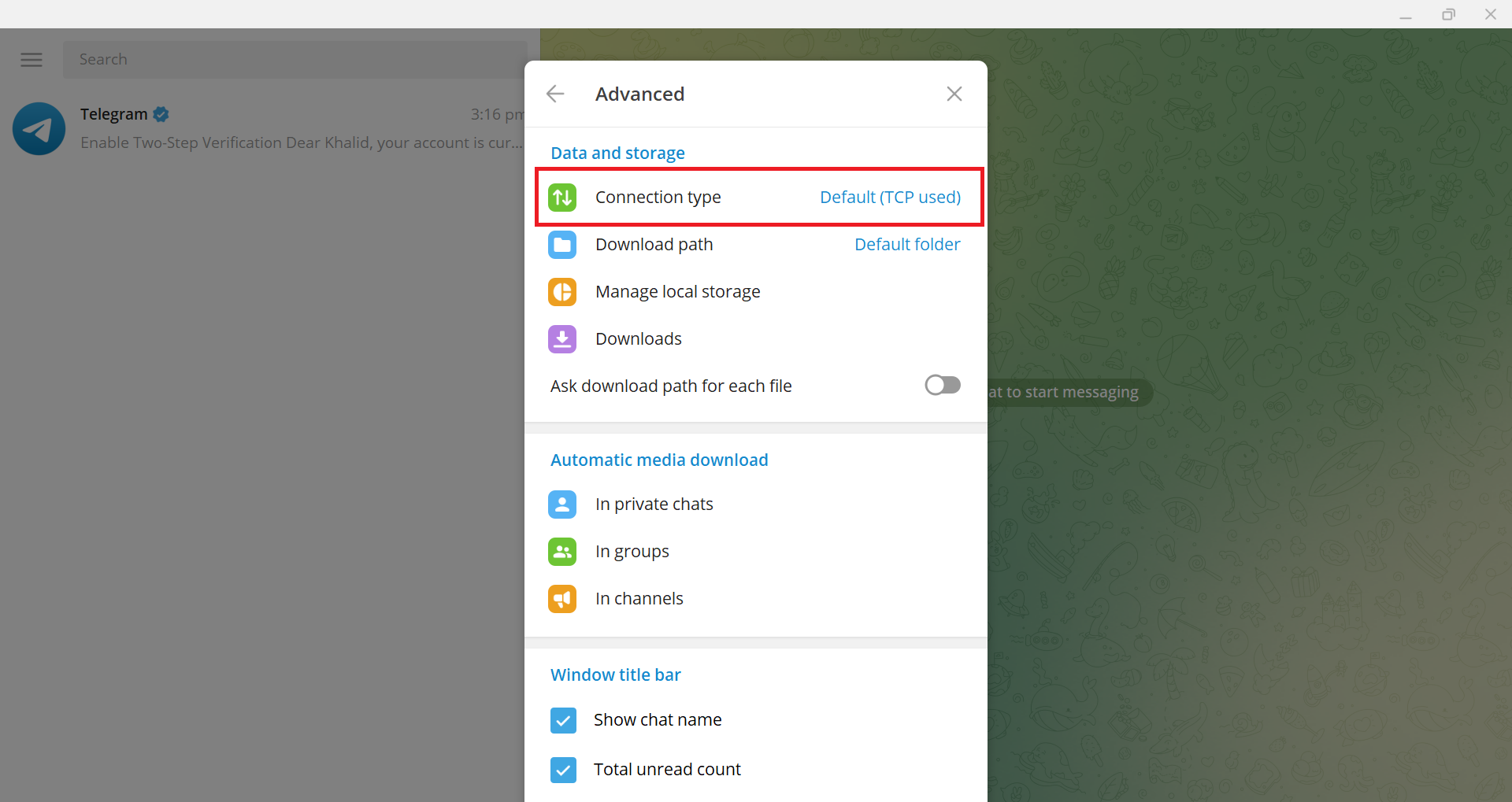Uncheck Total unread count
The width and height of the screenshot is (1512, 802).
[x=563, y=770]
